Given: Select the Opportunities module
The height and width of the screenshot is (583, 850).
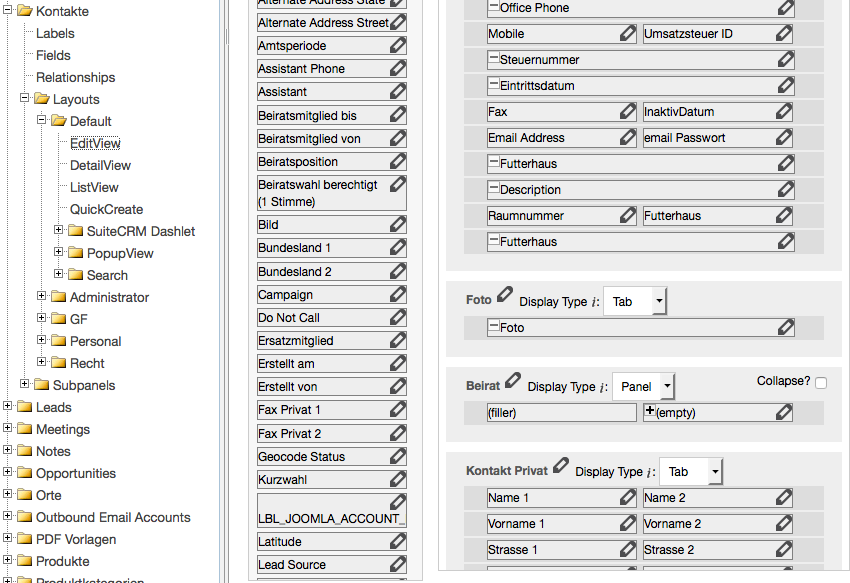Looking at the screenshot, I should click(x=76, y=473).
